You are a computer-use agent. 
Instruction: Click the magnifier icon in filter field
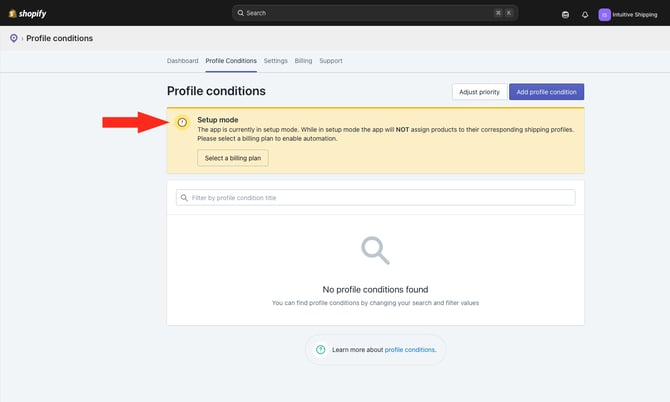[184, 198]
